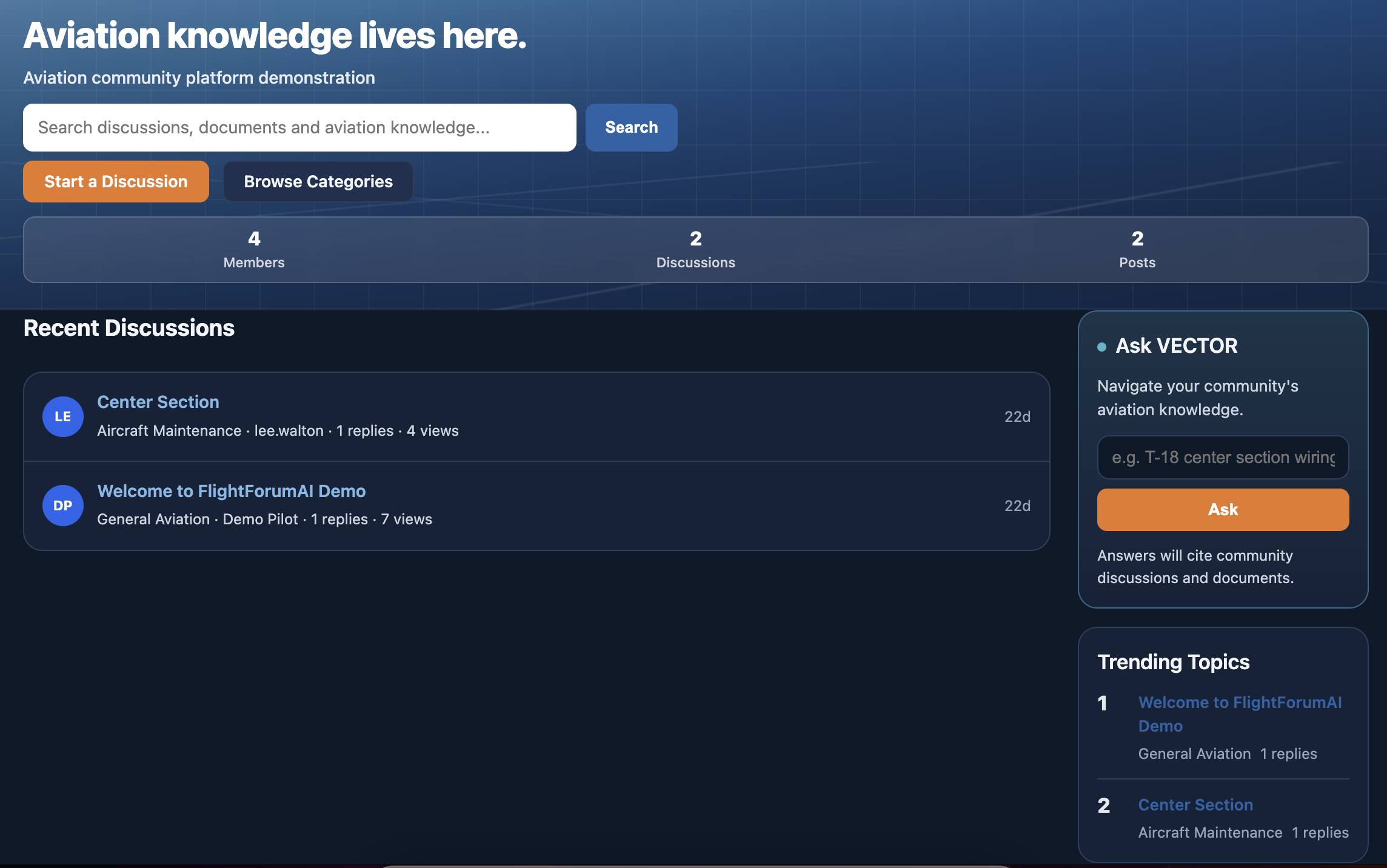The width and height of the screenshot is (1387, 868).
Task: Focus the Ask VECTOR question field
Action: (1223, 457)
